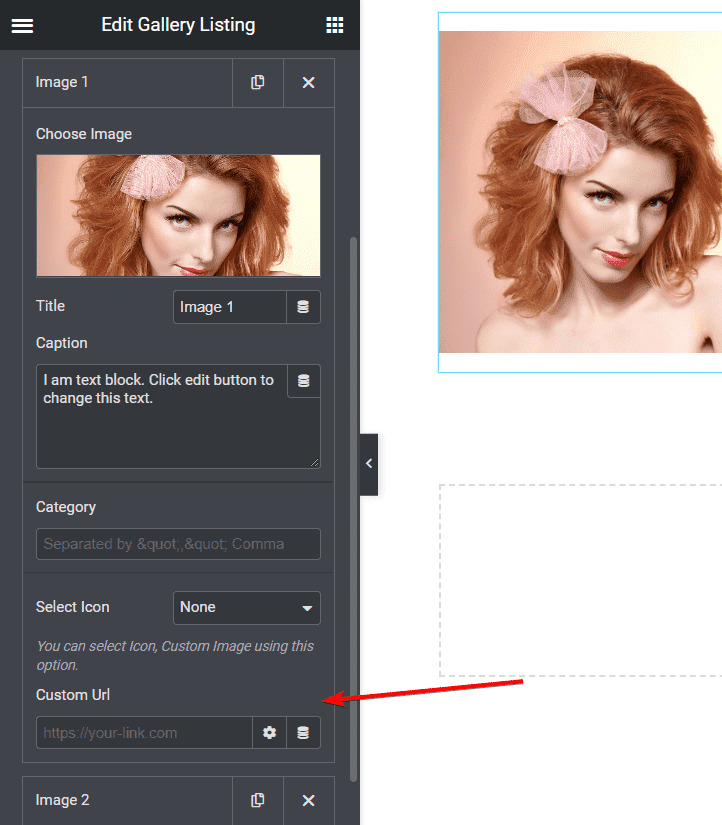Duplicate the Image 2 item
Viewport: 722px width, 825px height.
click(257, 800)
